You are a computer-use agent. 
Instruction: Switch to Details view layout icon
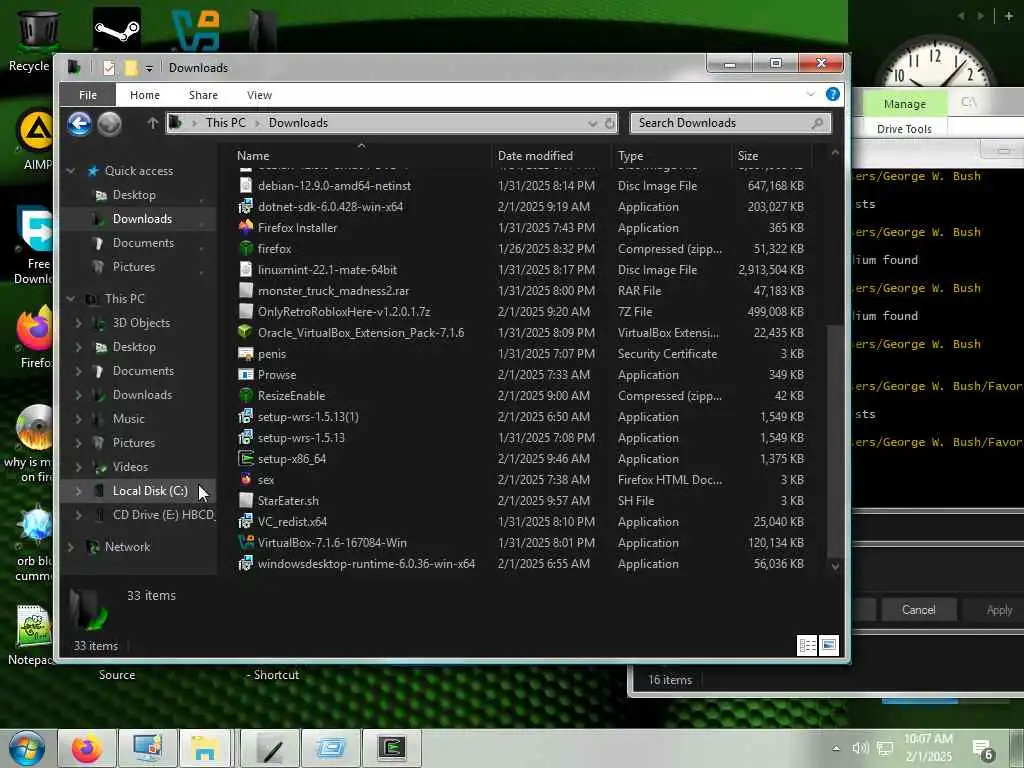pyautogui.click(x=807, y=645)
